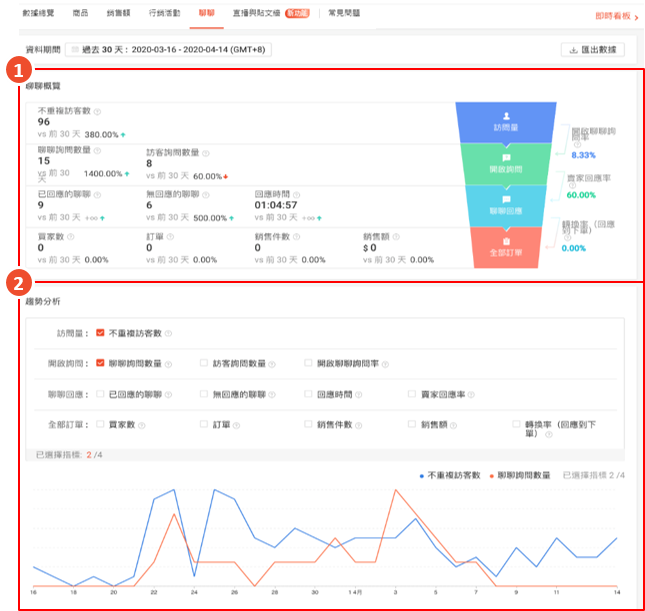Click the 訪問量 funnel stage icon
The image size is (645, 611).
click(505, 116)
